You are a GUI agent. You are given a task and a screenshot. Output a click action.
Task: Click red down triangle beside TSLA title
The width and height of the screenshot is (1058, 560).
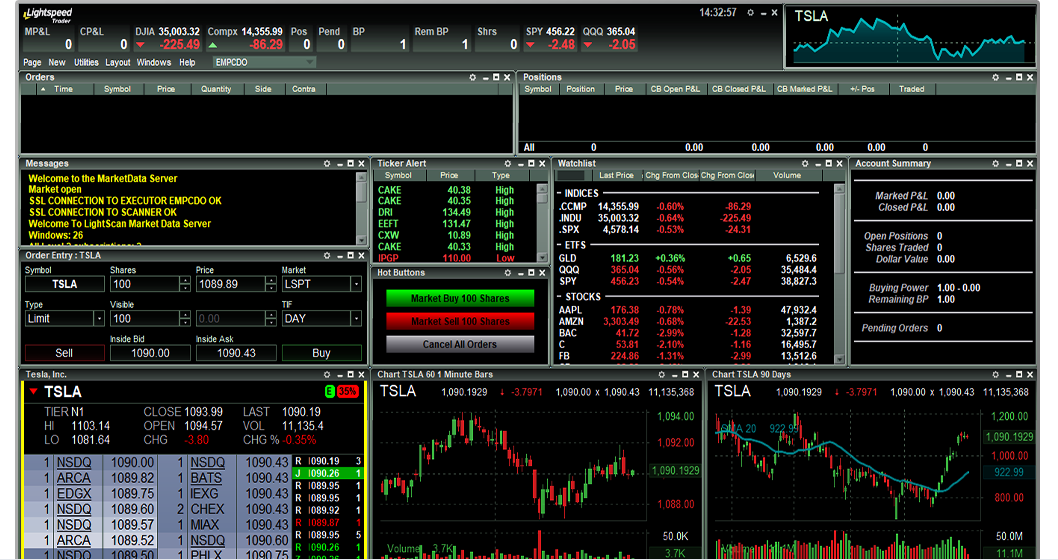coord(33,391)
